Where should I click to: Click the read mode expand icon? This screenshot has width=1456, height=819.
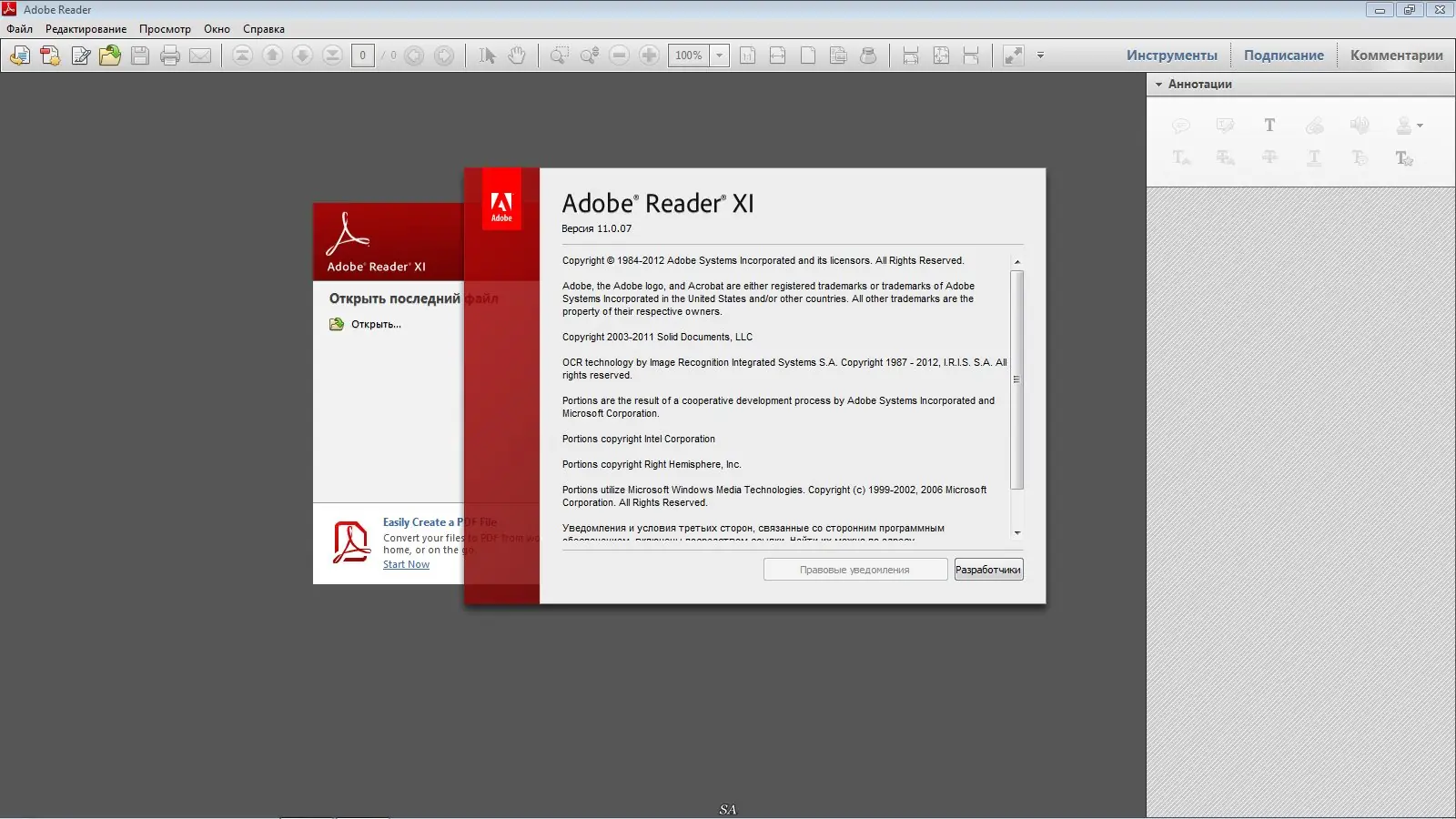[1013, 56]
